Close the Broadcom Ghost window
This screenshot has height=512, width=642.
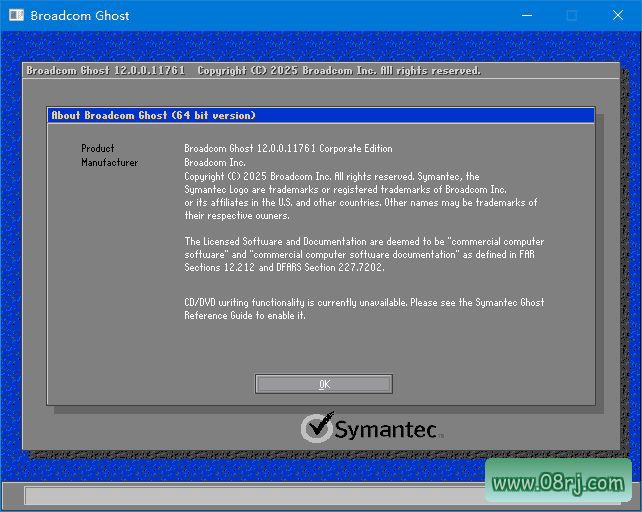618,16
